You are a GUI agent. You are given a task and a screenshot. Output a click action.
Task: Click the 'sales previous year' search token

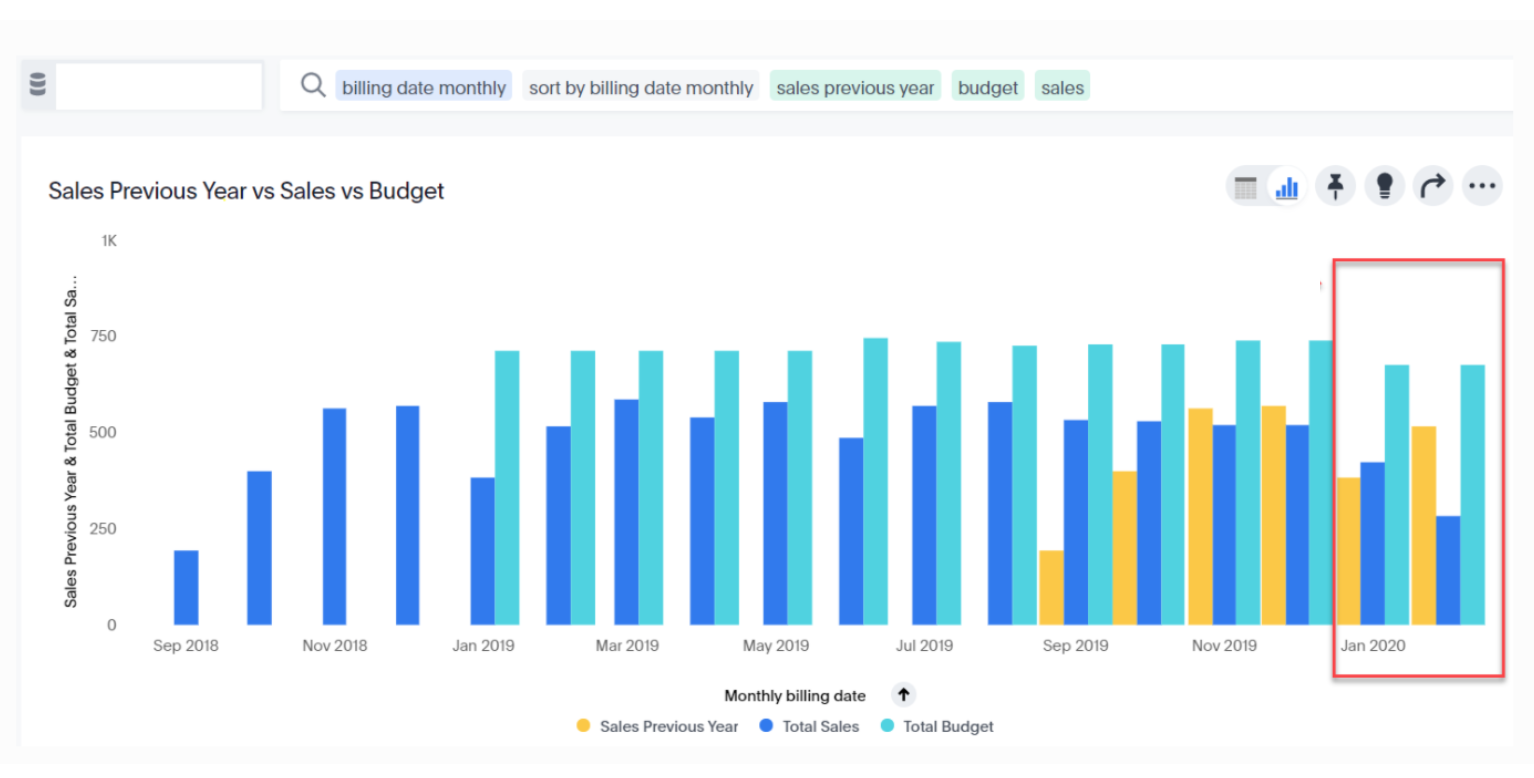[855, 87]
